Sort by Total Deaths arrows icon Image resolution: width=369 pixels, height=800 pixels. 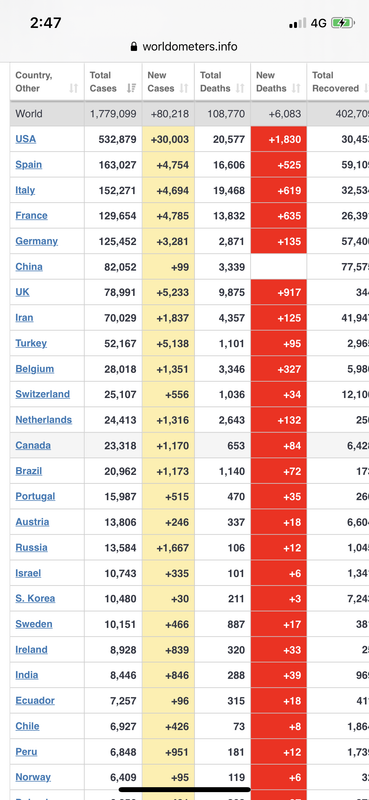click(x=240, y=88)
